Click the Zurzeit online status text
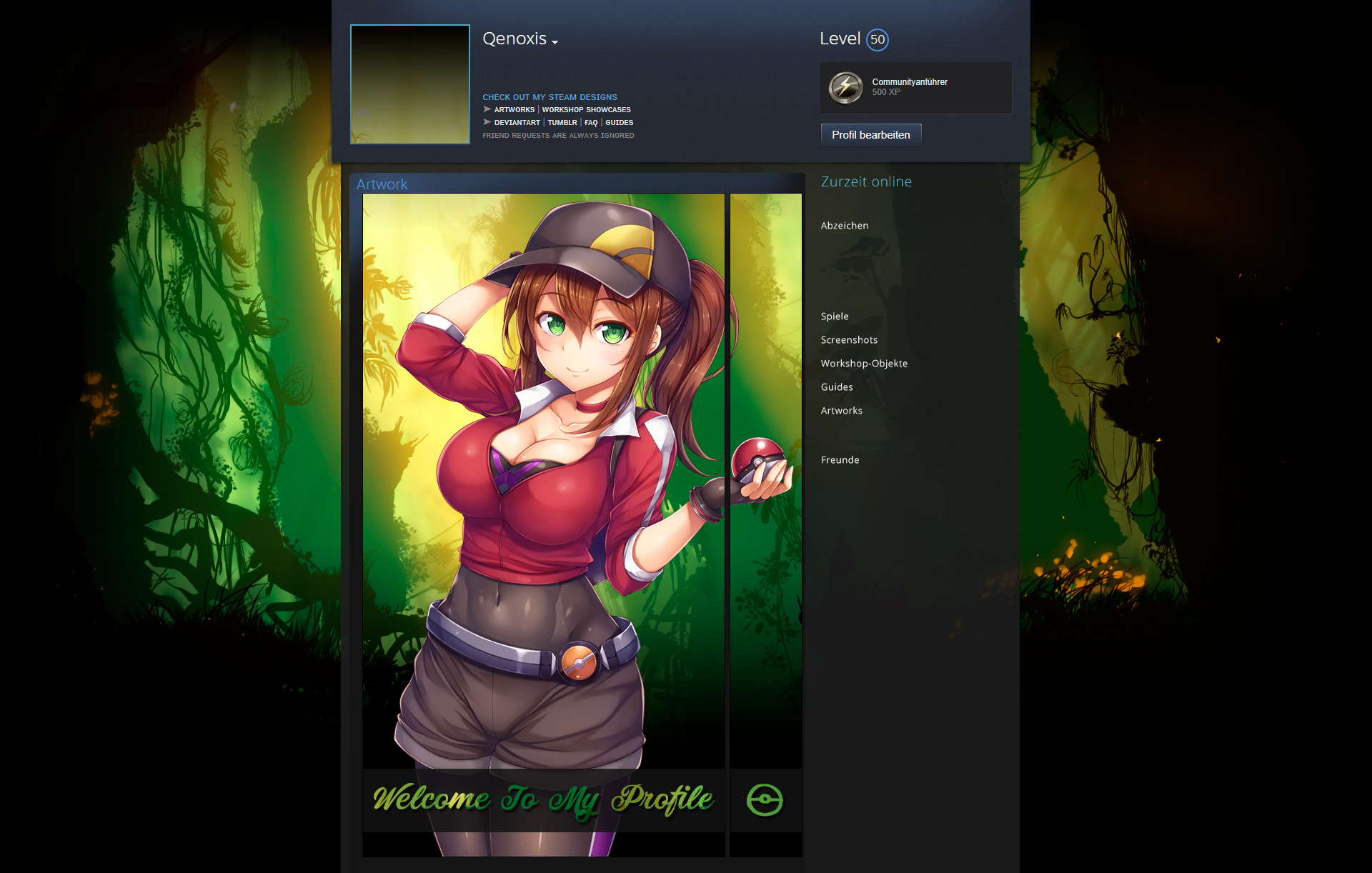The image size is (1372, 873). 866,181
